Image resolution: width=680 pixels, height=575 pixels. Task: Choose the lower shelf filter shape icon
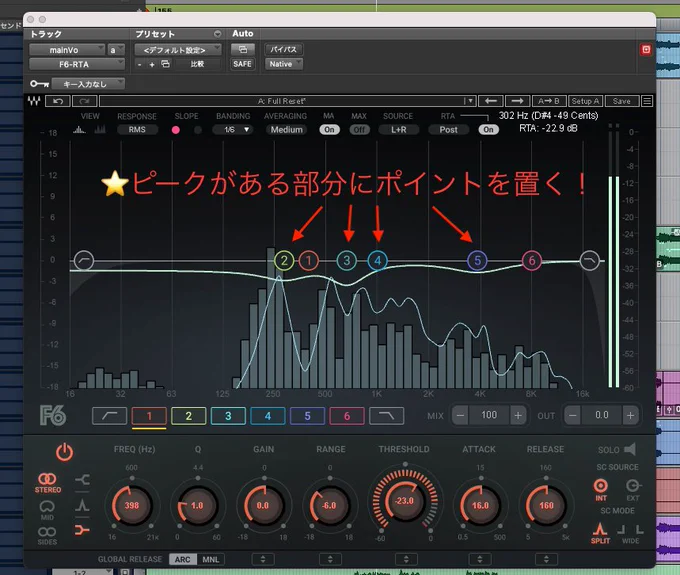tap(82, 530)
